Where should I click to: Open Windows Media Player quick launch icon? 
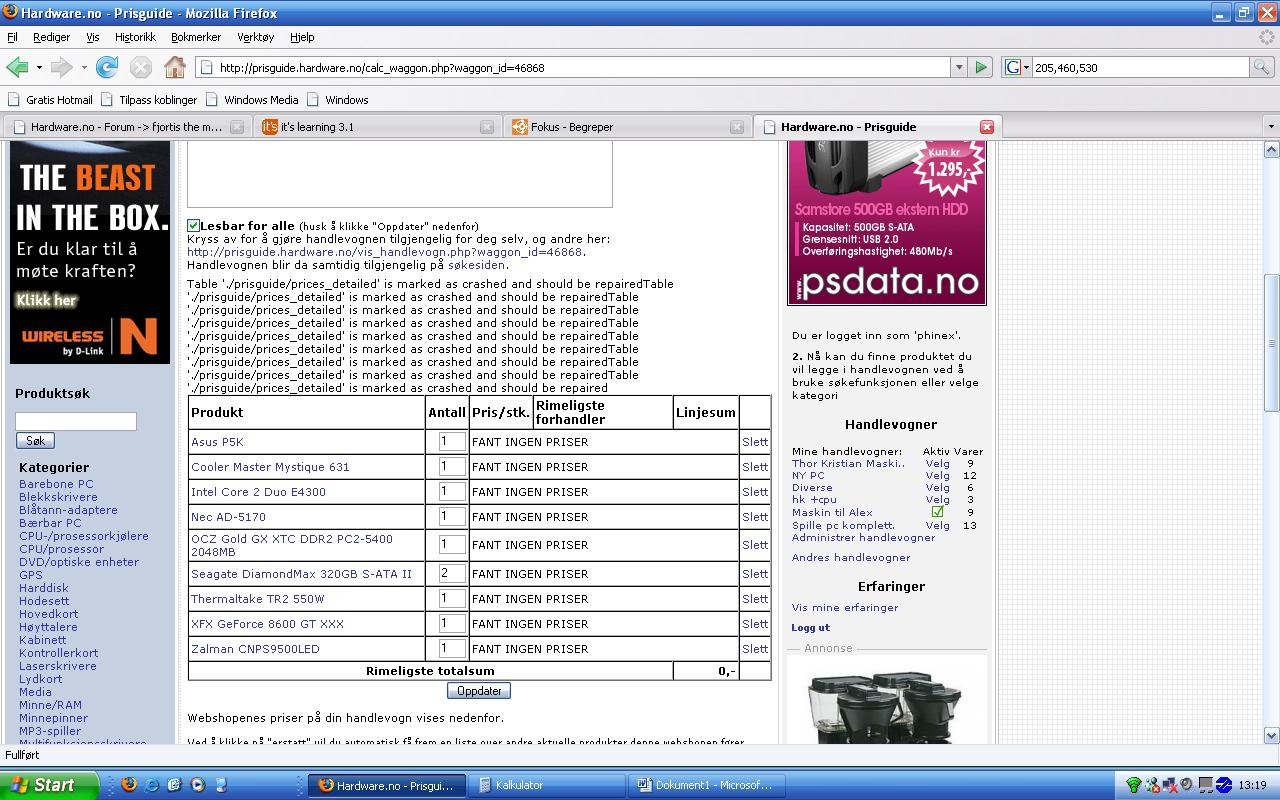click(x=197, y=785)
